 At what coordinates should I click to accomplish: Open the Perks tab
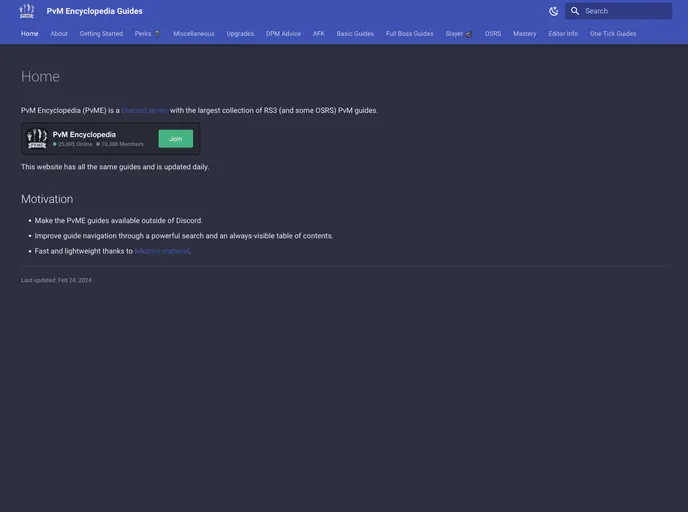(147, 34)
